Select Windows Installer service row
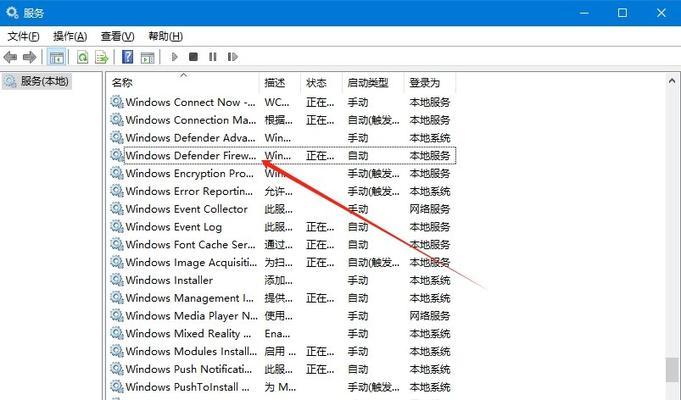The width and height of the screenshot is (681, 400). (x=282, y=281)
